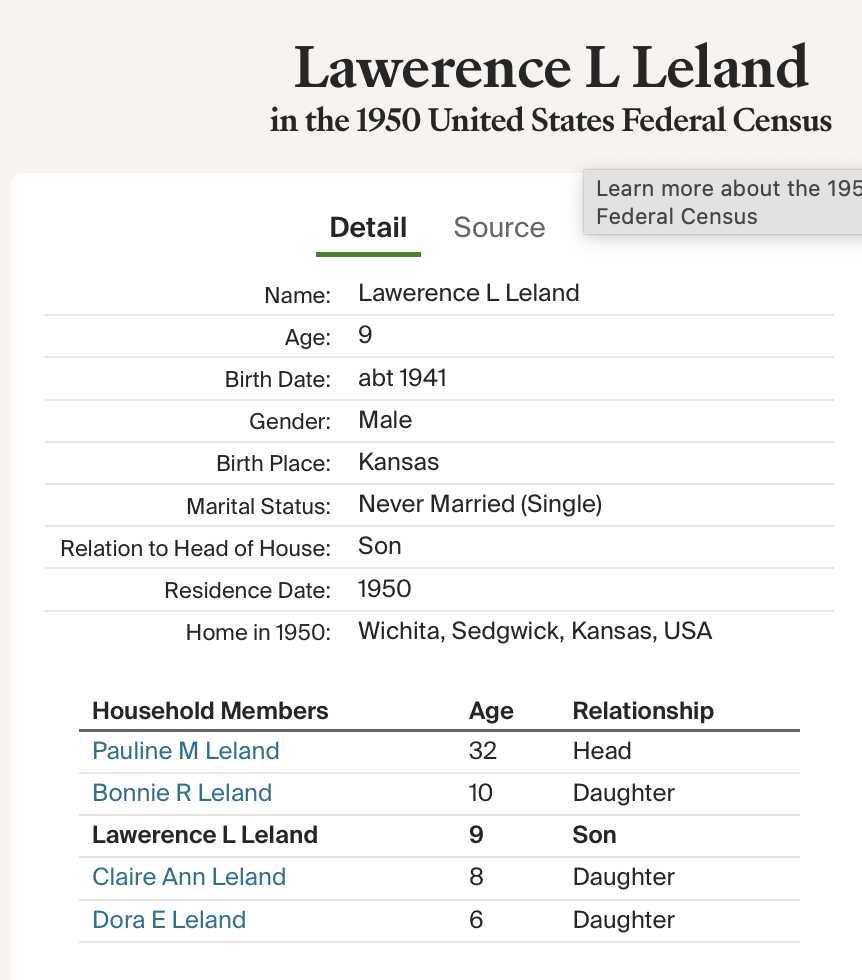Screen dimensions: 862x980
Task: Switch to the Detail tab
Action: (x=368, y=228)
